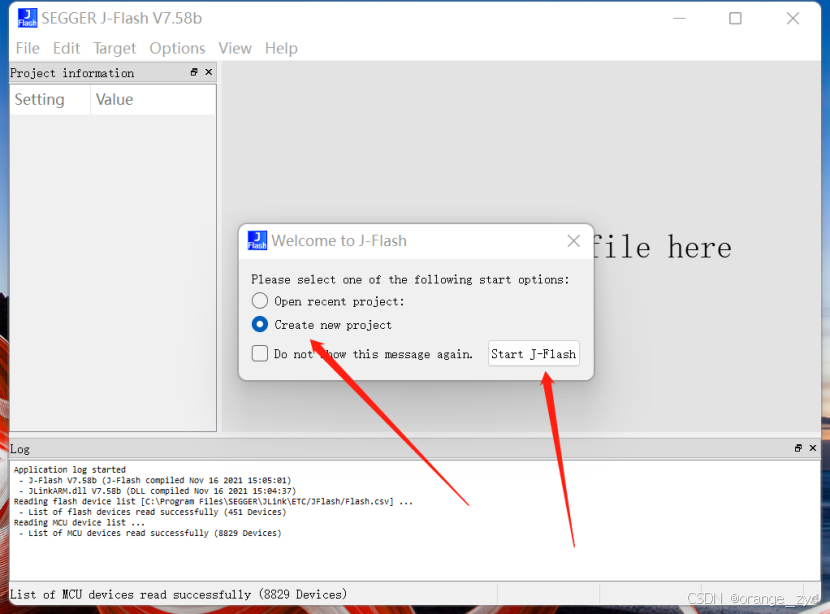The height and width of the screenshot is (614, 830).
Task: Open the Help menu
Action: point(281,48)
